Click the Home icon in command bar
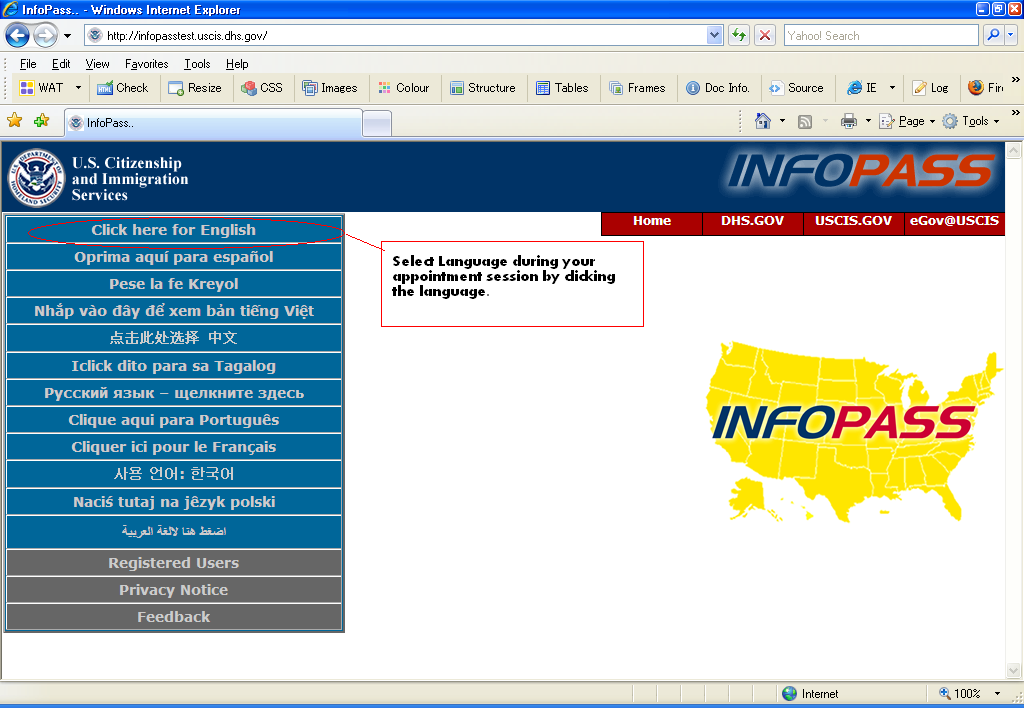Screen dimensions: 1024x708 [762, 121]
